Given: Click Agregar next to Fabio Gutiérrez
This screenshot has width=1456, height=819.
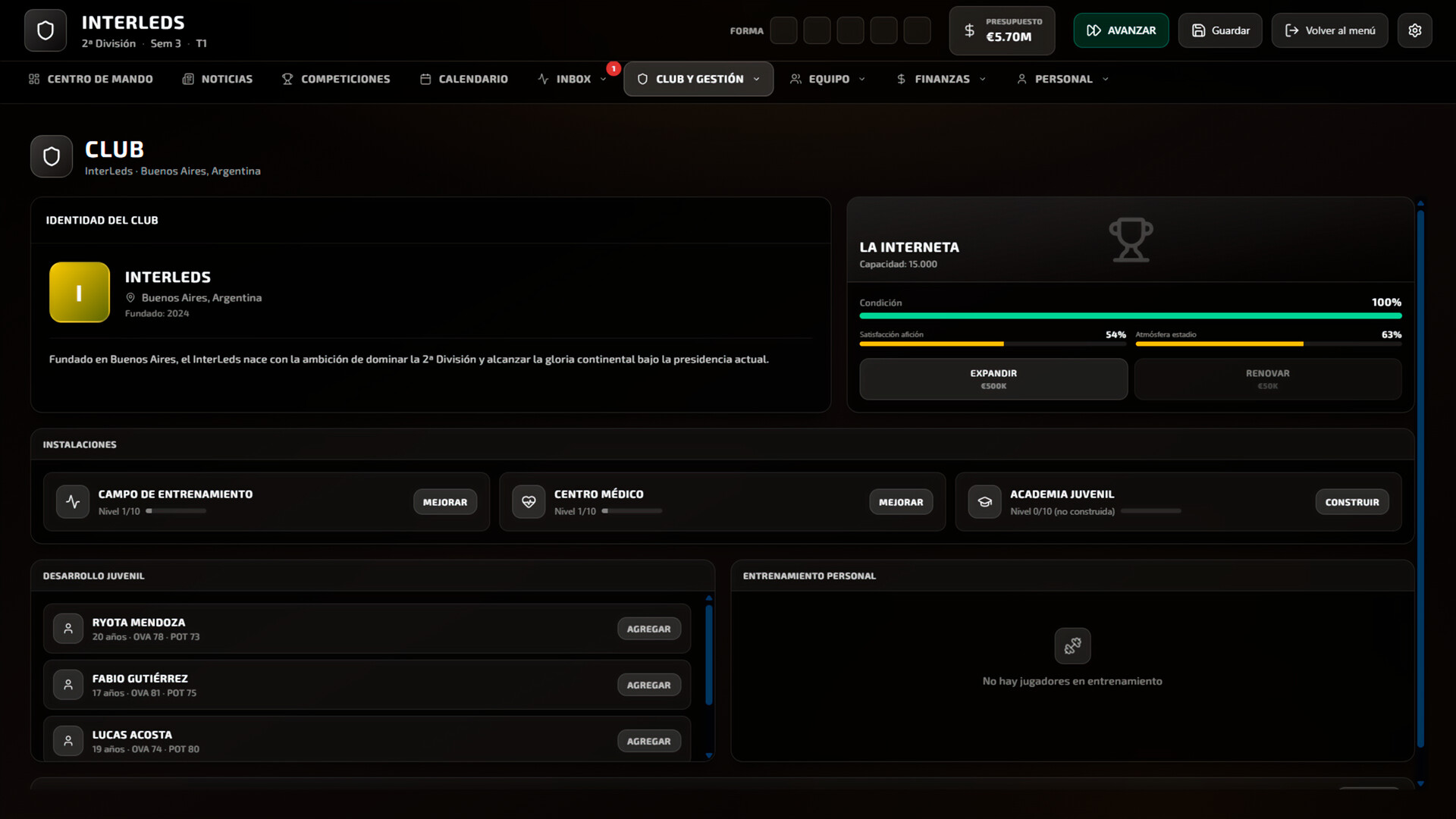Looking at the screenshot, I should [648, 684].
